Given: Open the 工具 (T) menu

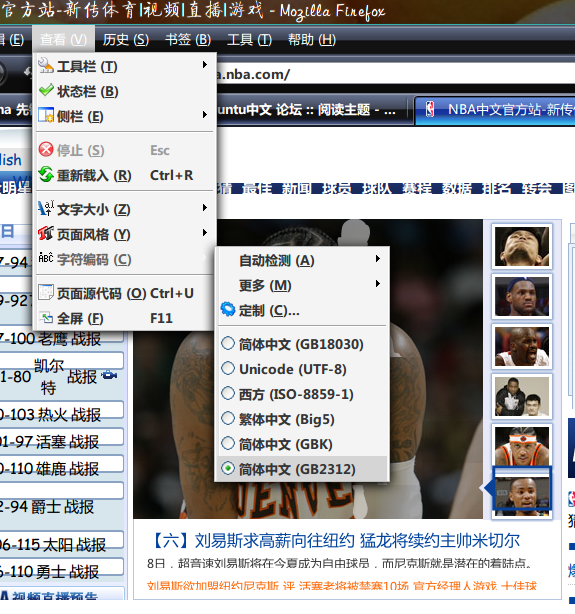Looking at the screenshot, I should tap(249, 40).
